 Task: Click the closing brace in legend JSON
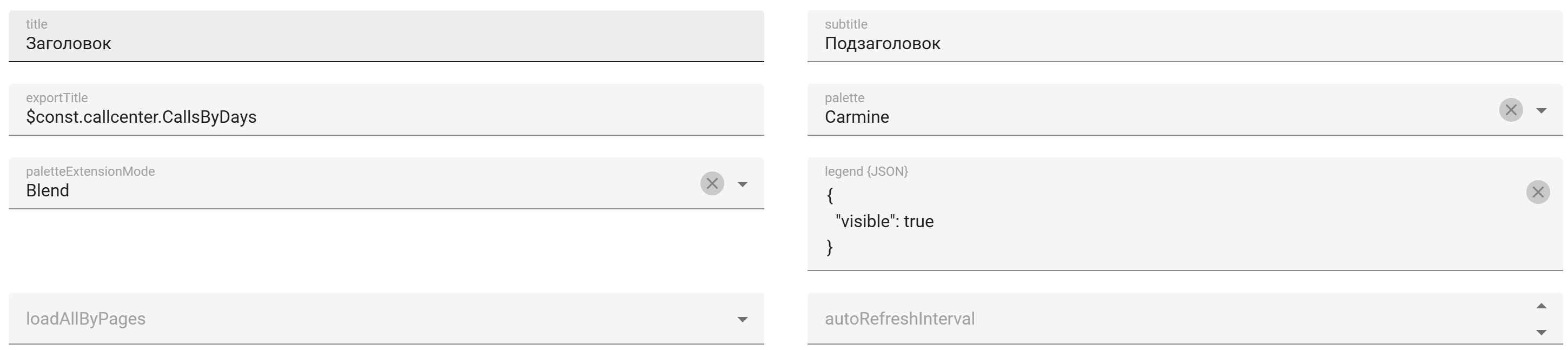coord(829,247)
